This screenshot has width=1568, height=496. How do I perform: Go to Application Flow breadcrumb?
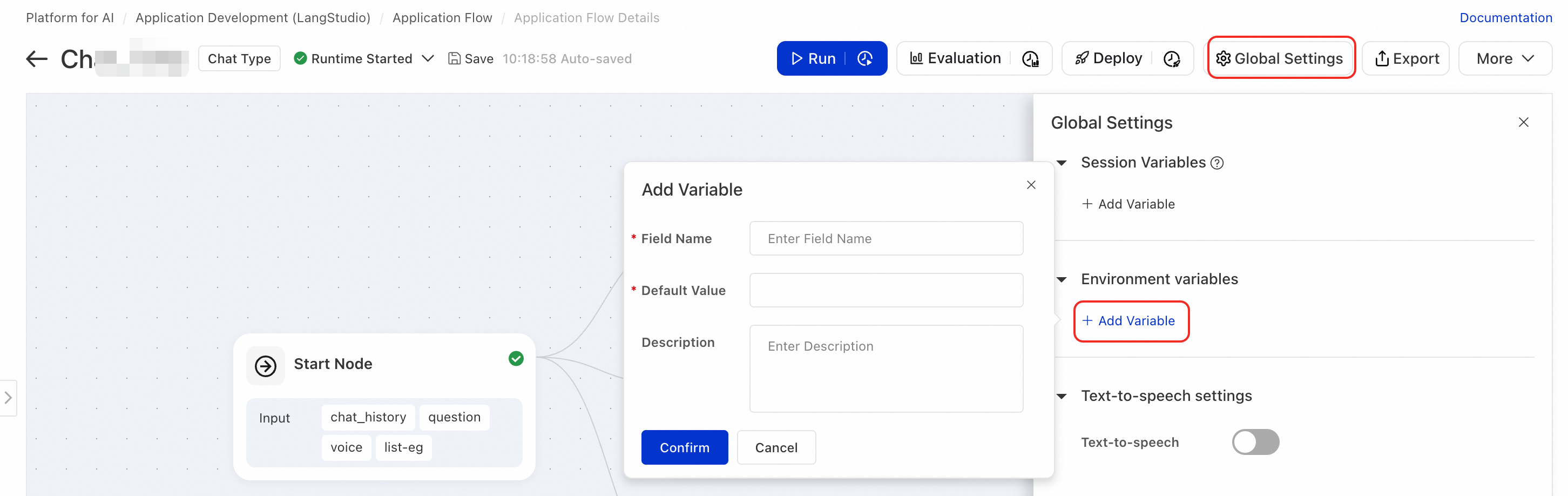pyautogui.click(x=442, y=18)
